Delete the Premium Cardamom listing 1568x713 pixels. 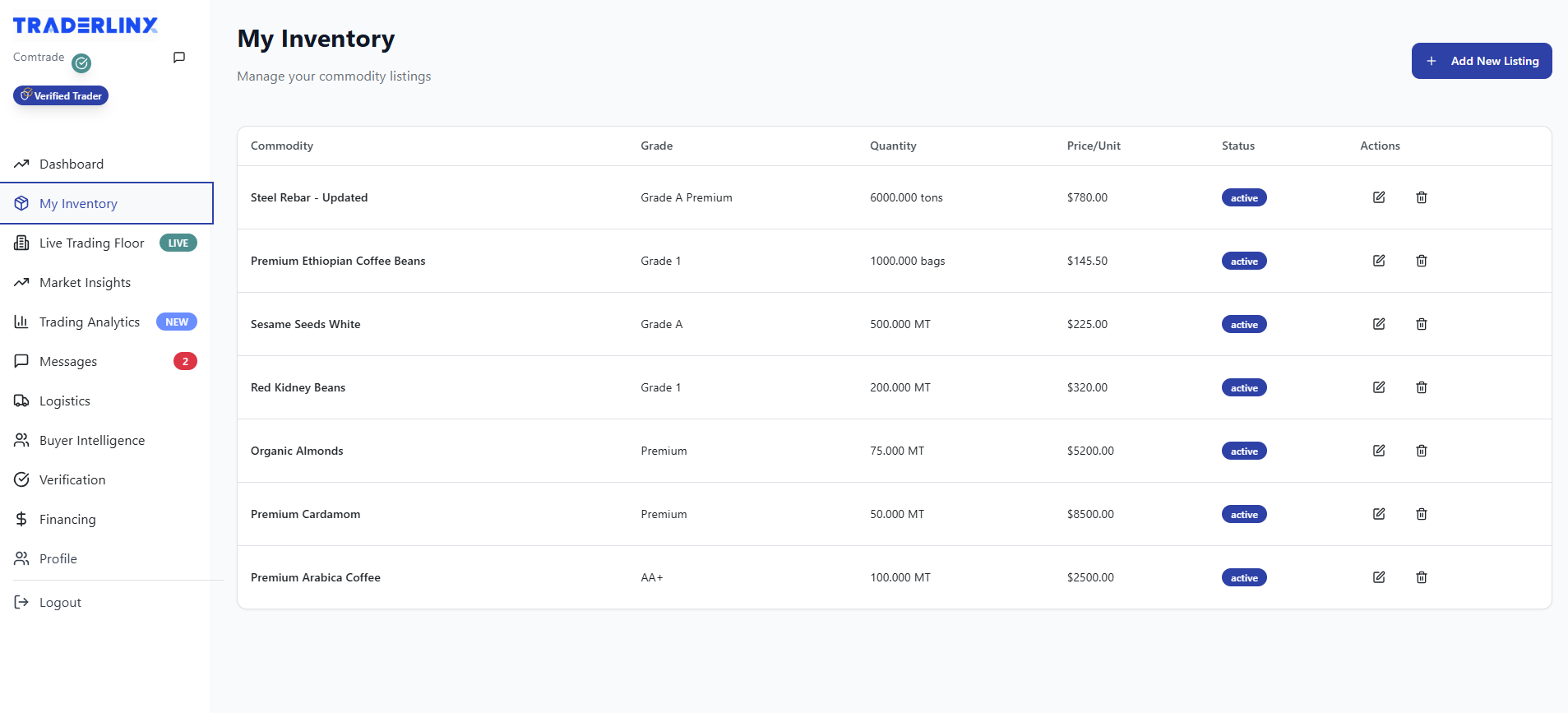[x=1421, y=514]
